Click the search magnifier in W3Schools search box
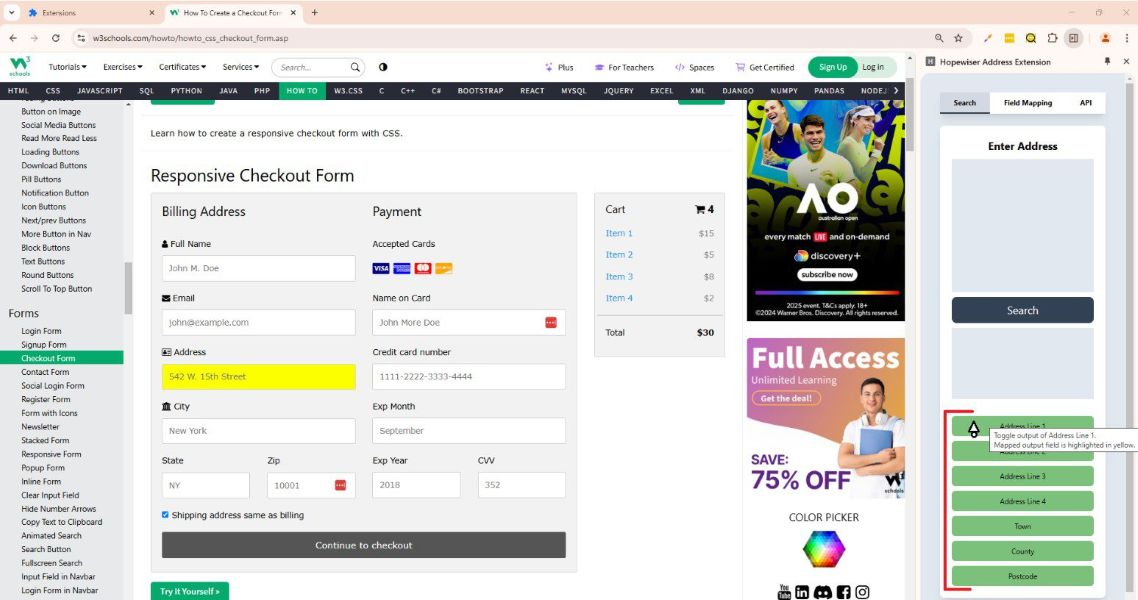 click(355, 68)
